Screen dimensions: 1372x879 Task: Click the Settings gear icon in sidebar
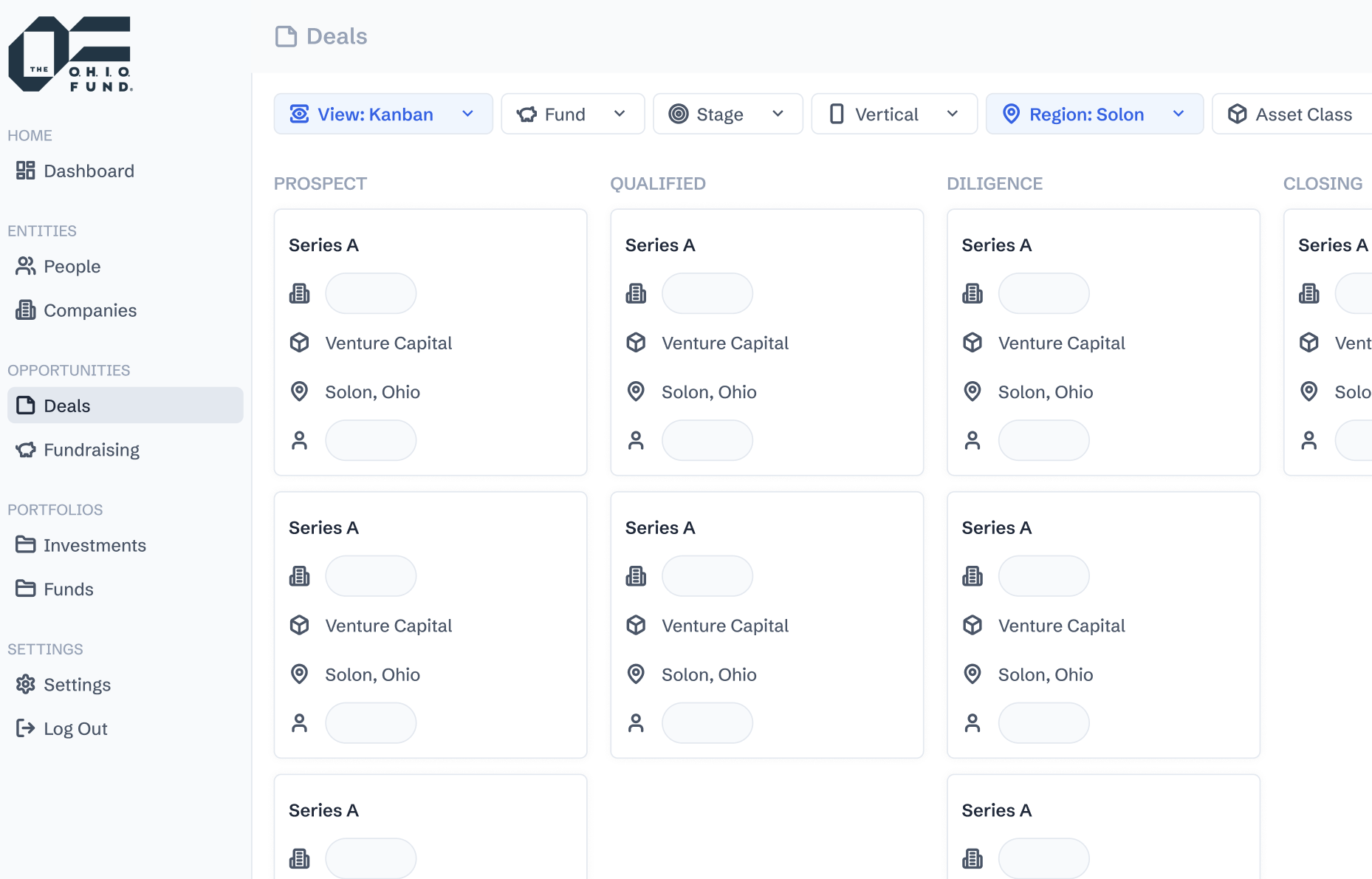[25, 685]
